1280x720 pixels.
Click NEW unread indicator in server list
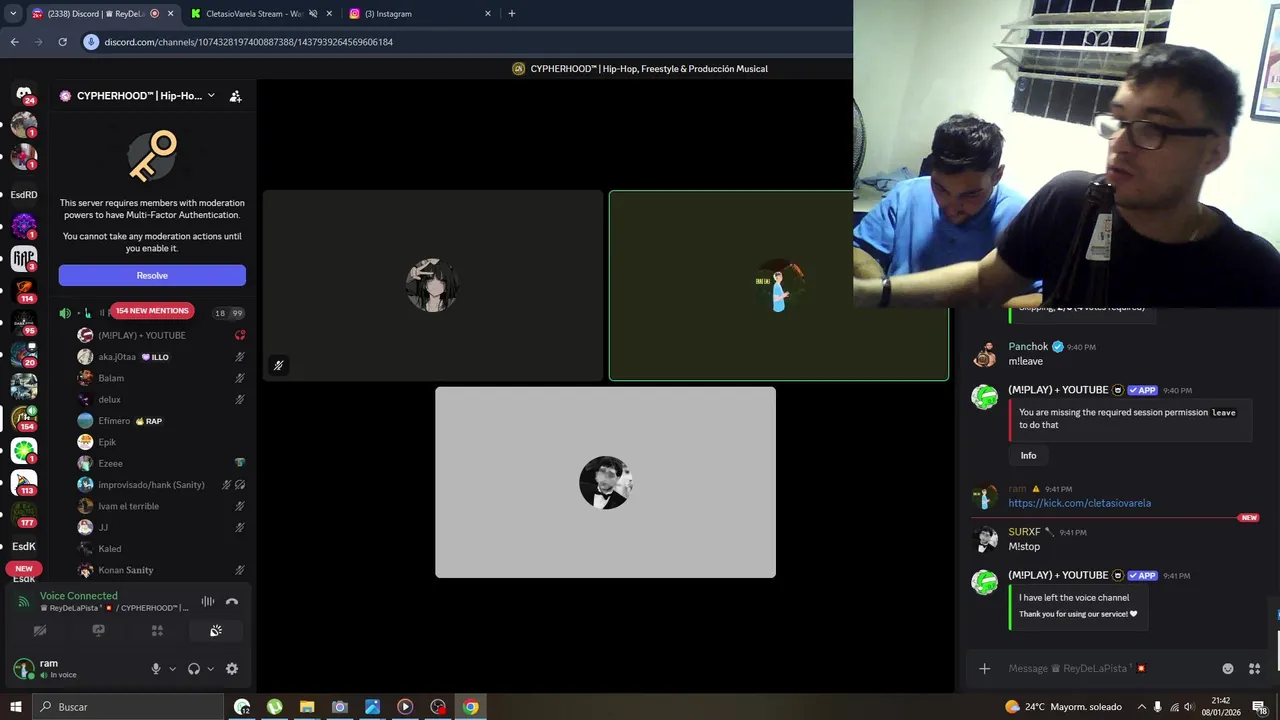click(x=24, y=569)
